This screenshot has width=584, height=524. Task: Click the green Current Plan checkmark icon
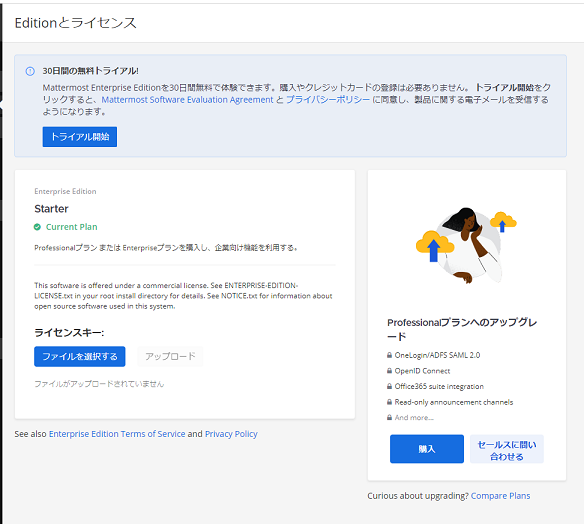pyautogui.click(x=37, y=227)
